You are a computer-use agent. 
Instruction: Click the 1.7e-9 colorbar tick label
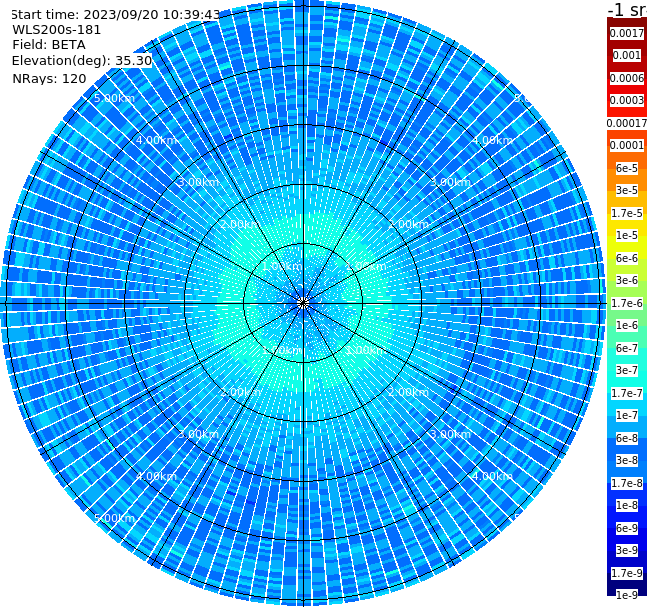pos(627,573)
